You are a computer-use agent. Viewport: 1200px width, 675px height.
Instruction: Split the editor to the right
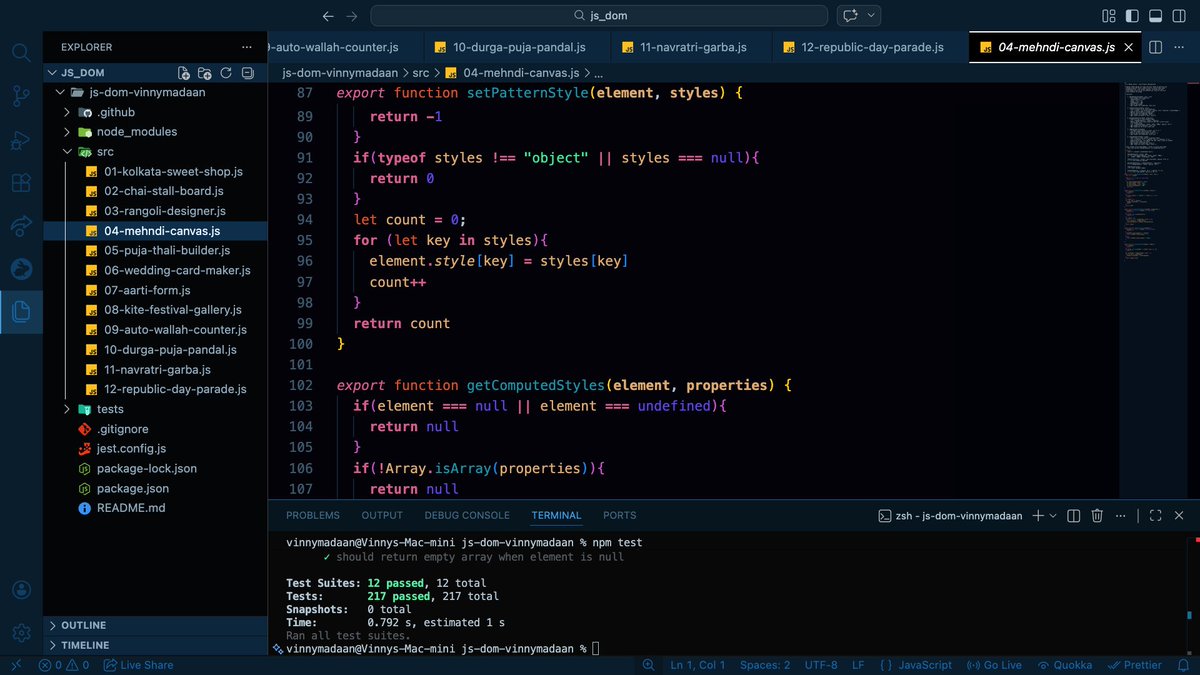coord(1155,47)
